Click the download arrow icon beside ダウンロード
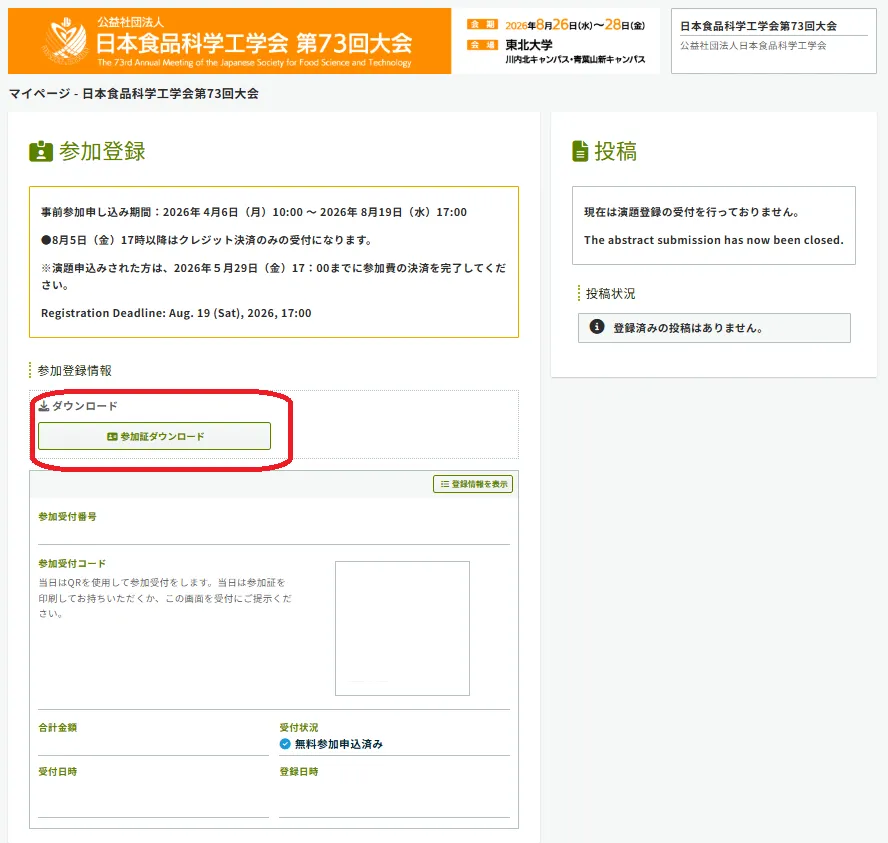The width and height of the screenshot is (888, 843). point(44,406)
